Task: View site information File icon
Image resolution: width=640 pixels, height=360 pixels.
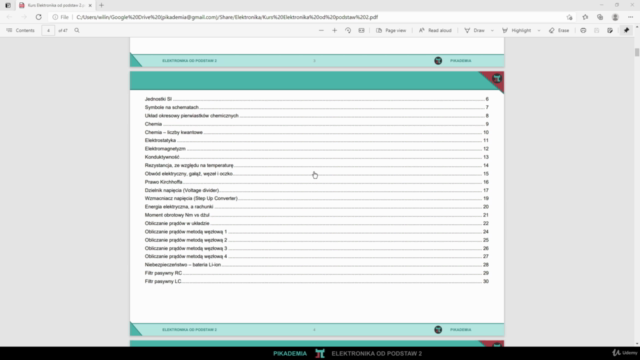Action: [60, 17]
